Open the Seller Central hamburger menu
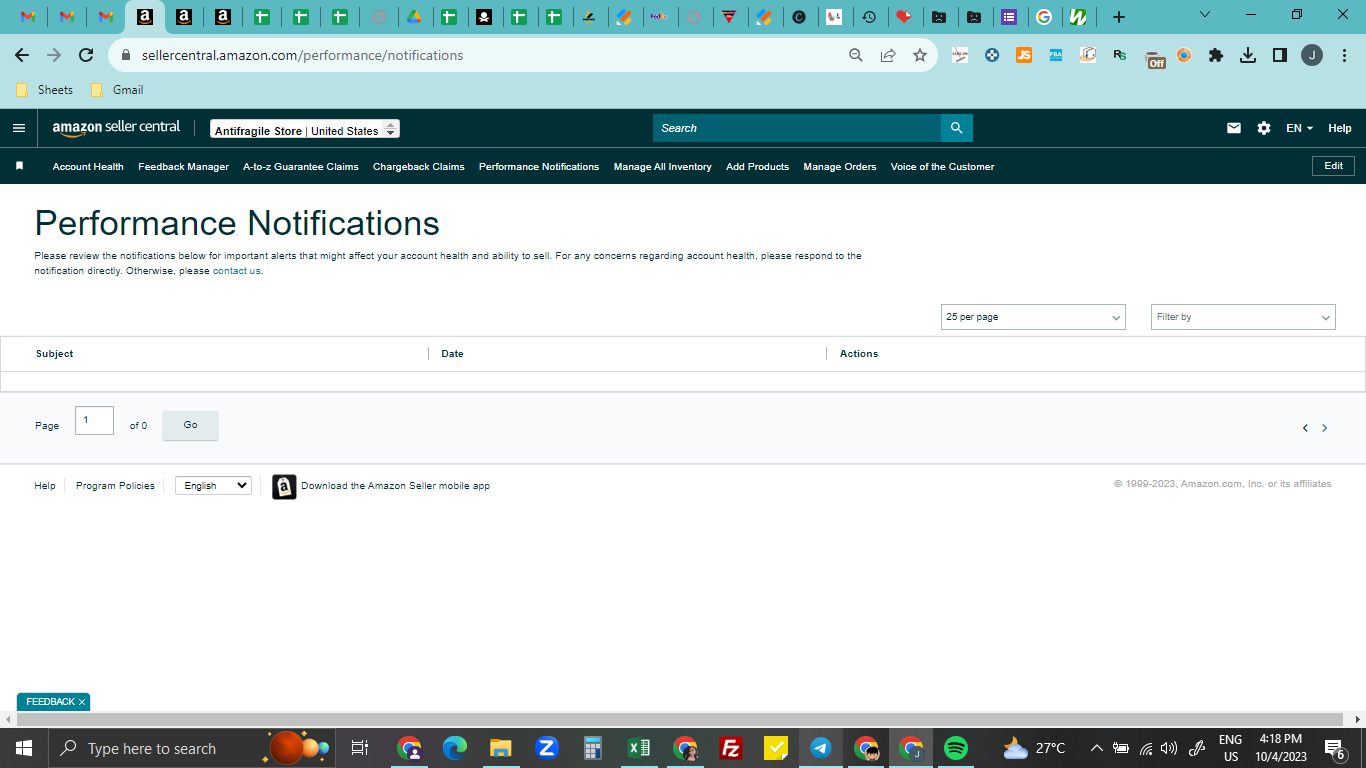This screenshot has width=1366, height=768. 19,128
